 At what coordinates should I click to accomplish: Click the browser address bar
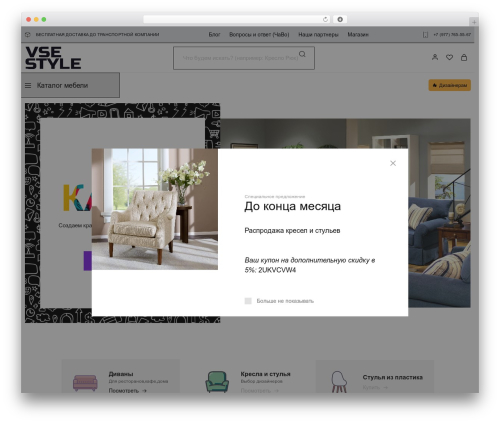(x=237, y=19)
